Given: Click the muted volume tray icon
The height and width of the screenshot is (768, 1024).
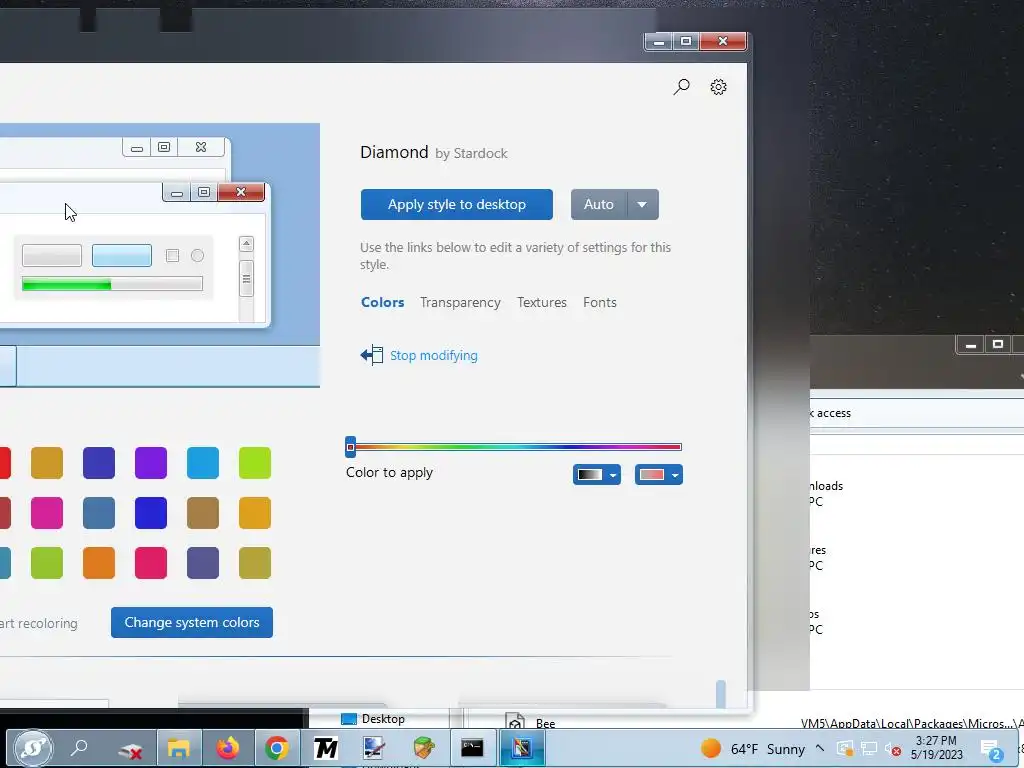Looking at the screenshot, I should tap(892, 750).
